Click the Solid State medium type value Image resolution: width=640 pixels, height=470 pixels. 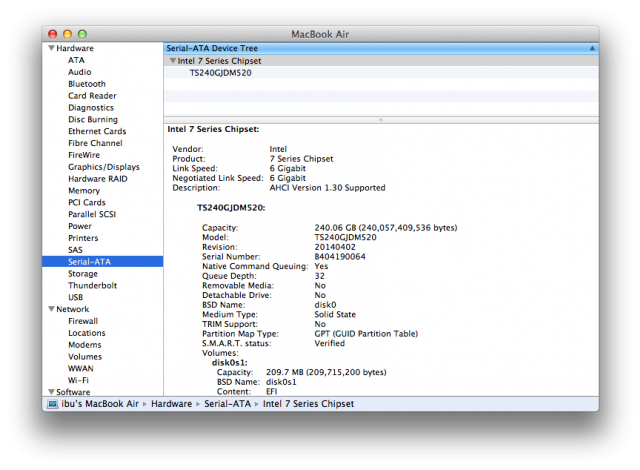tap(335, 315)
